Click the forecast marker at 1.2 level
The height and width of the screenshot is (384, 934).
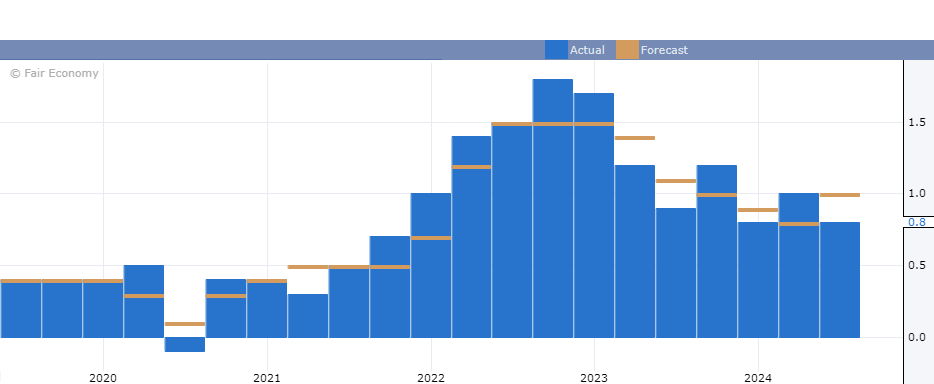pos(471,167)
